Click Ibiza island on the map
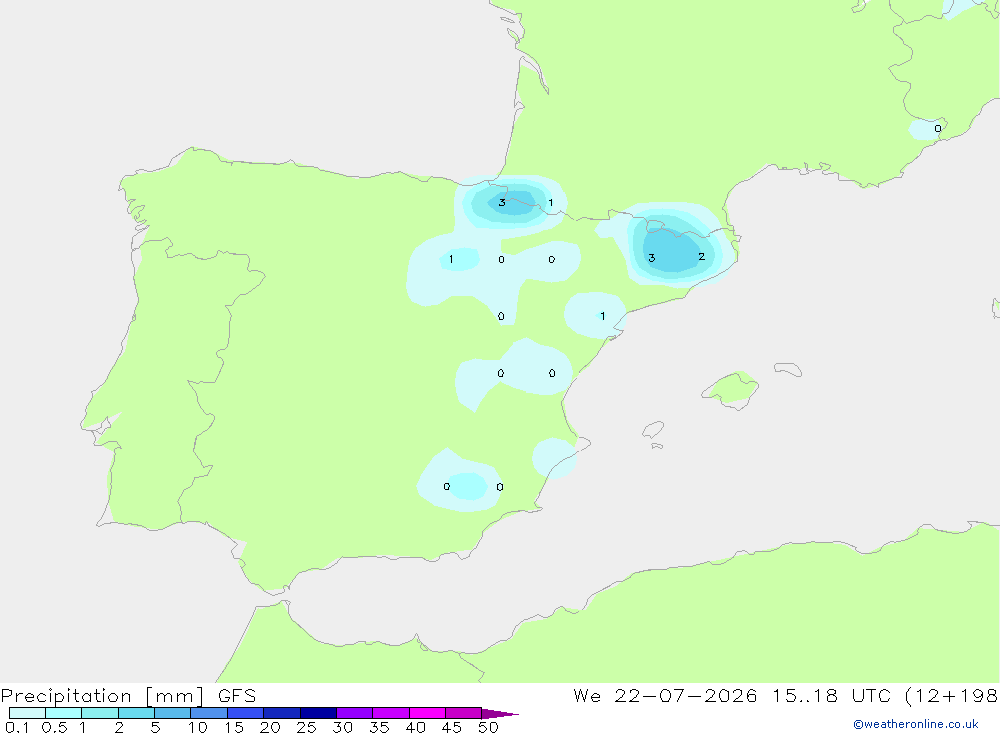Viewport: 1000px width, 733px height. coord(653,430)
